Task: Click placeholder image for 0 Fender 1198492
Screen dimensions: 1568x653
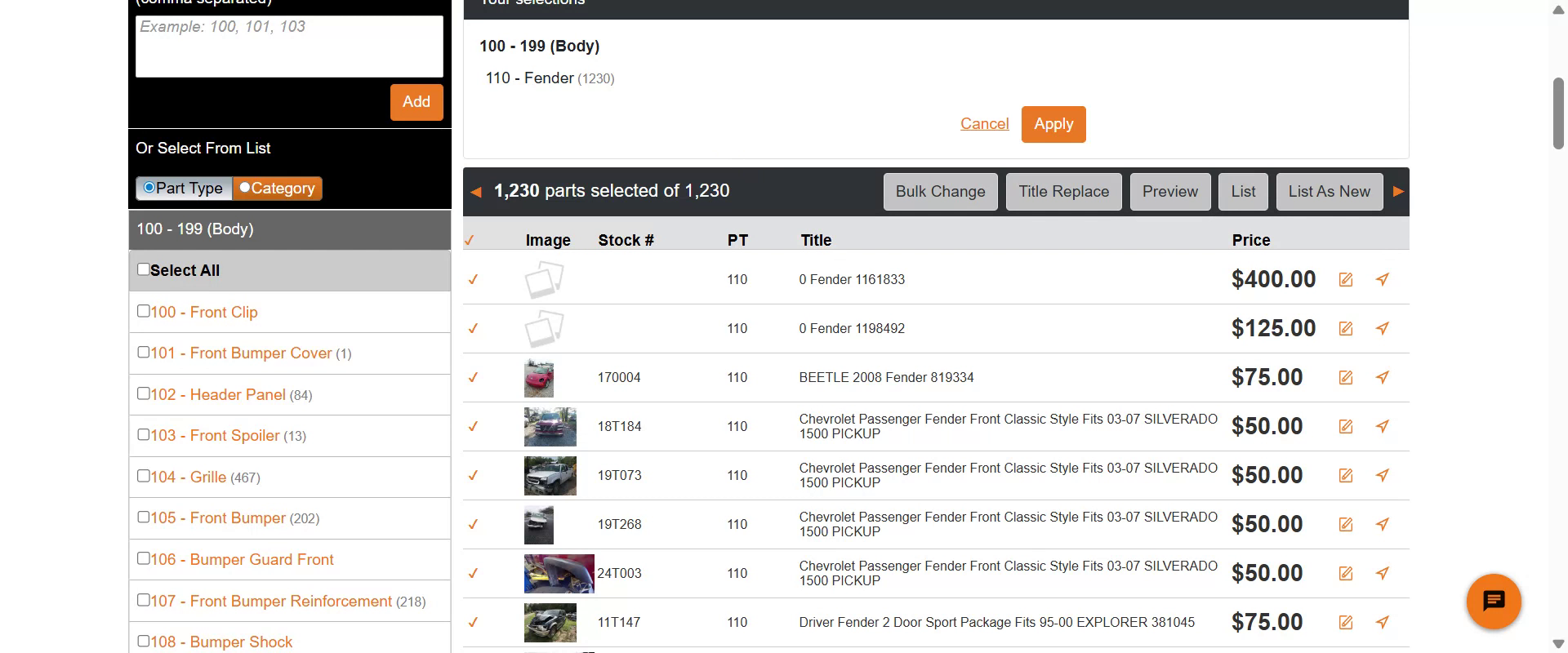Action: 544,328
